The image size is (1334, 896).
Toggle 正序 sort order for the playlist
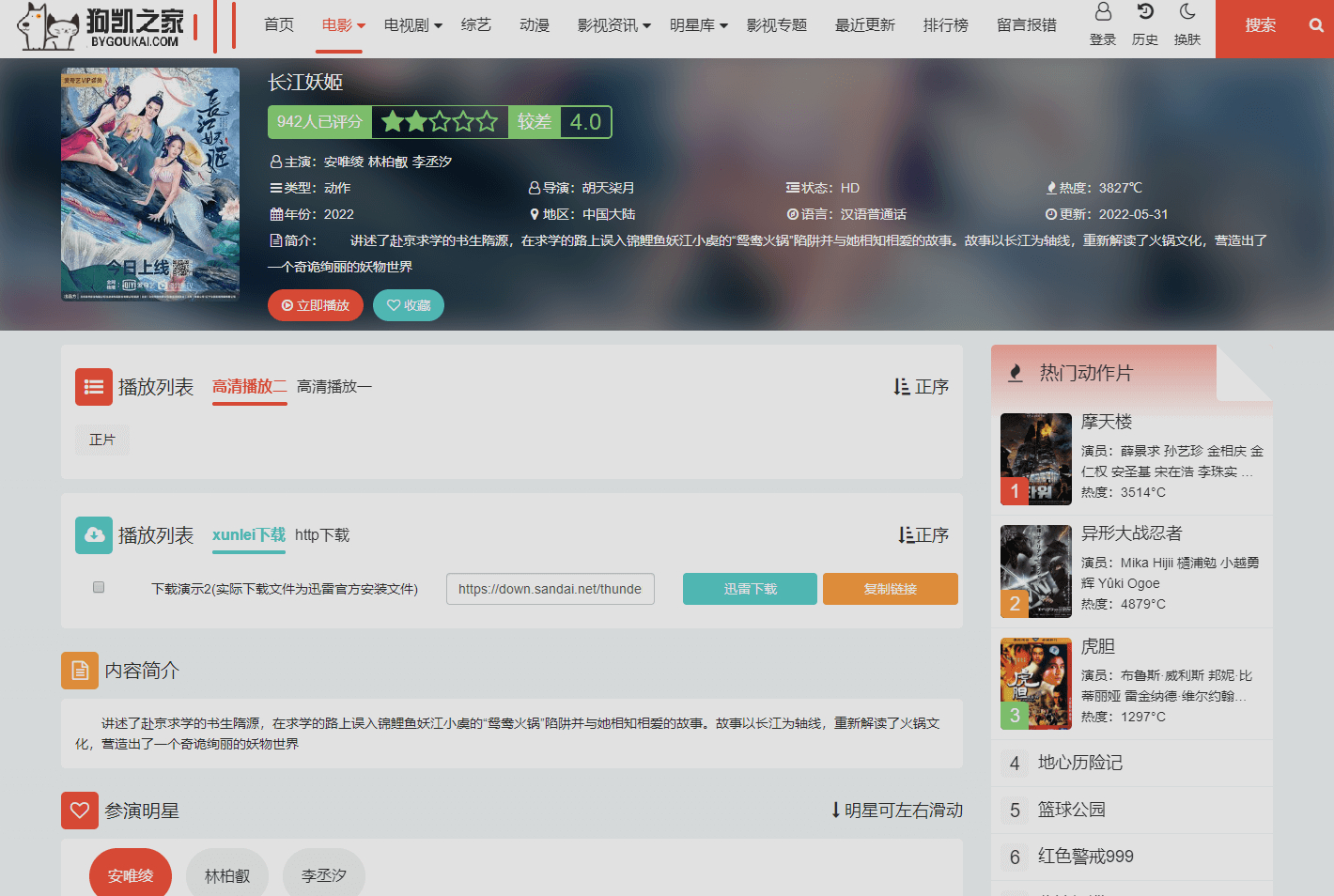click(x=922, y=387)
